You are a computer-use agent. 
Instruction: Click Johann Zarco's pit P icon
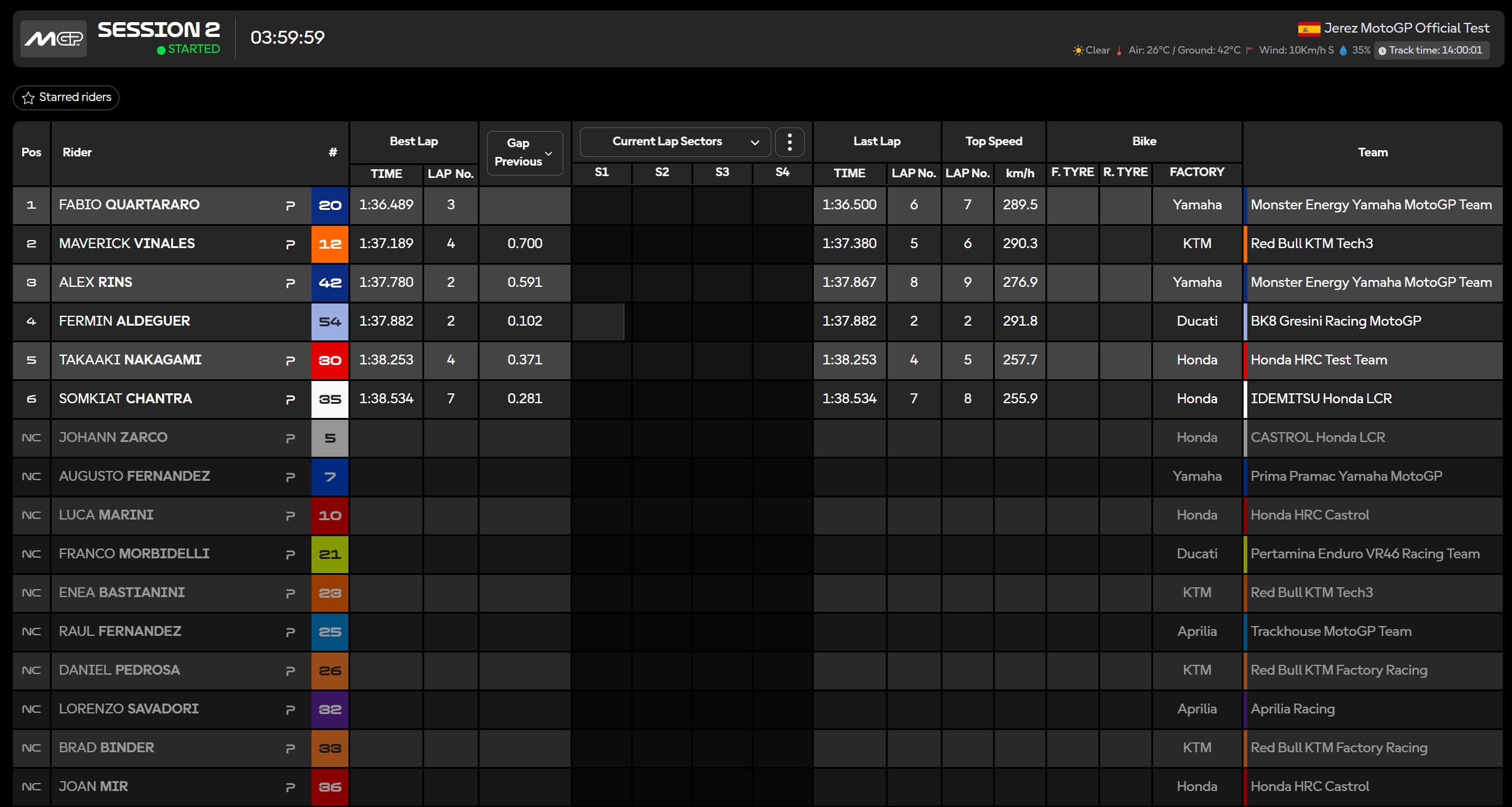[291, 438]
